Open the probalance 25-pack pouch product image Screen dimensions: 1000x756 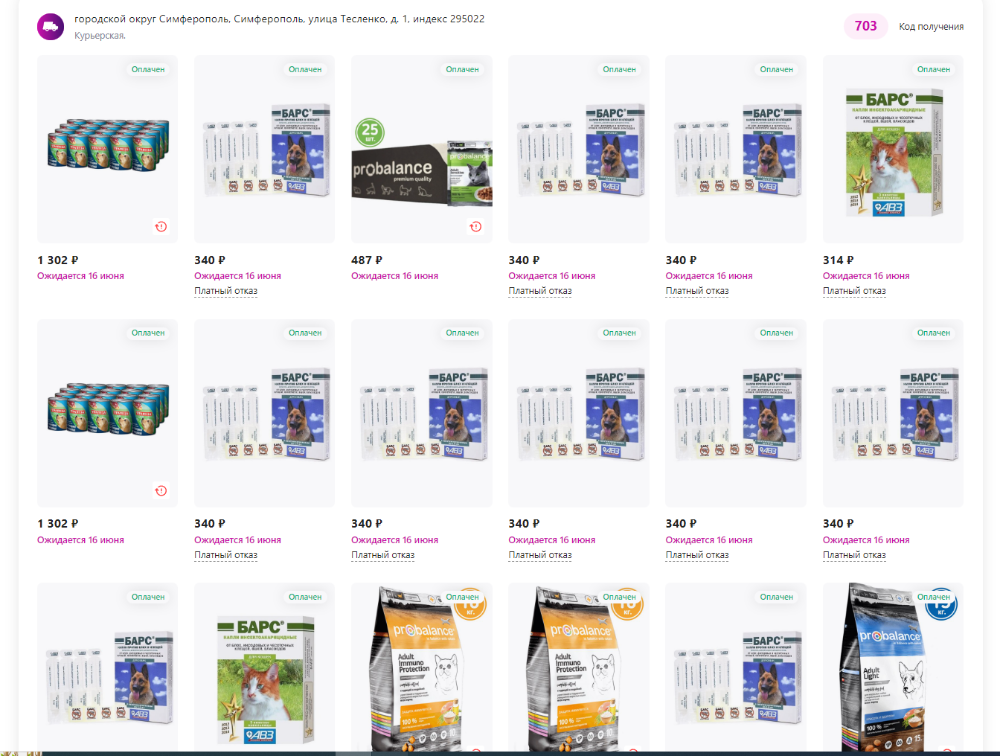pyautogui.click(x=422, y=149)
